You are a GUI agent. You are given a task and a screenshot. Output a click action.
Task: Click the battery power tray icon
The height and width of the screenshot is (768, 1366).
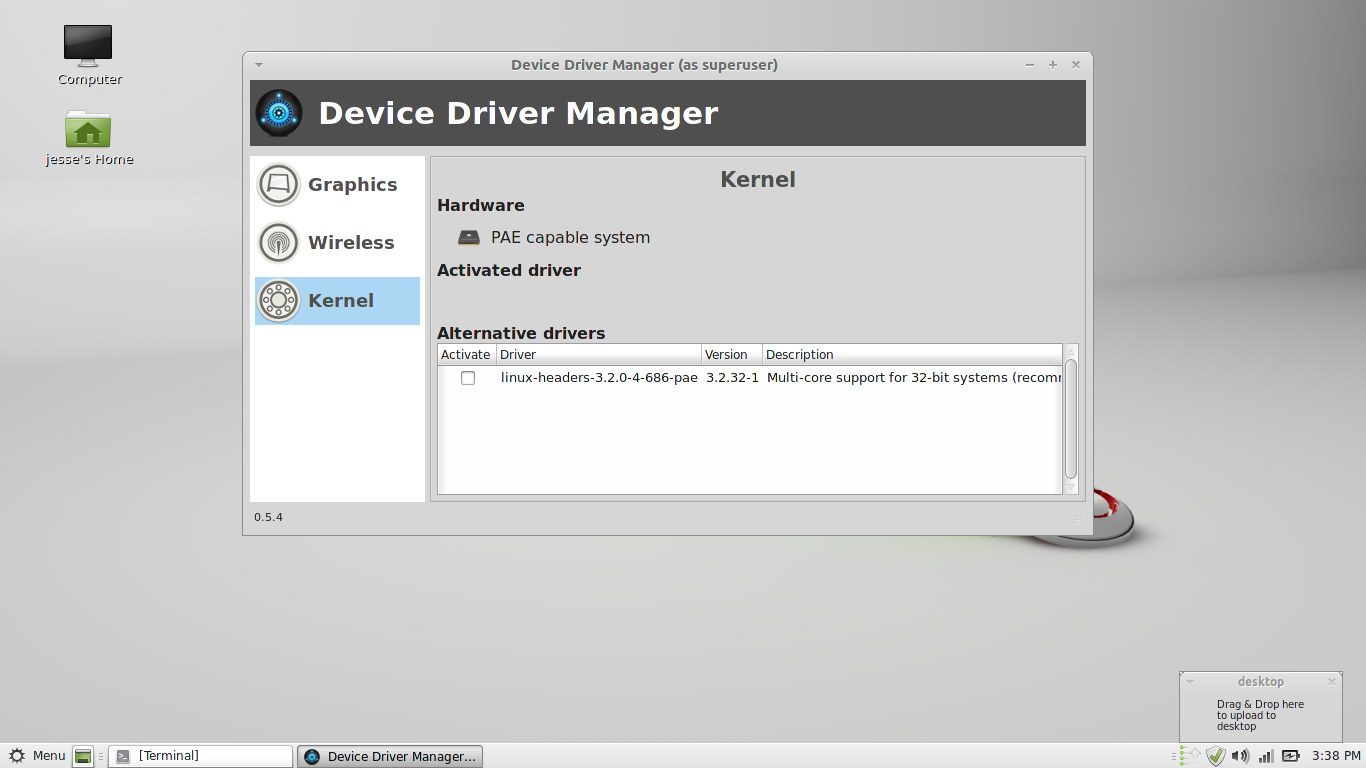pos(1291,756)
